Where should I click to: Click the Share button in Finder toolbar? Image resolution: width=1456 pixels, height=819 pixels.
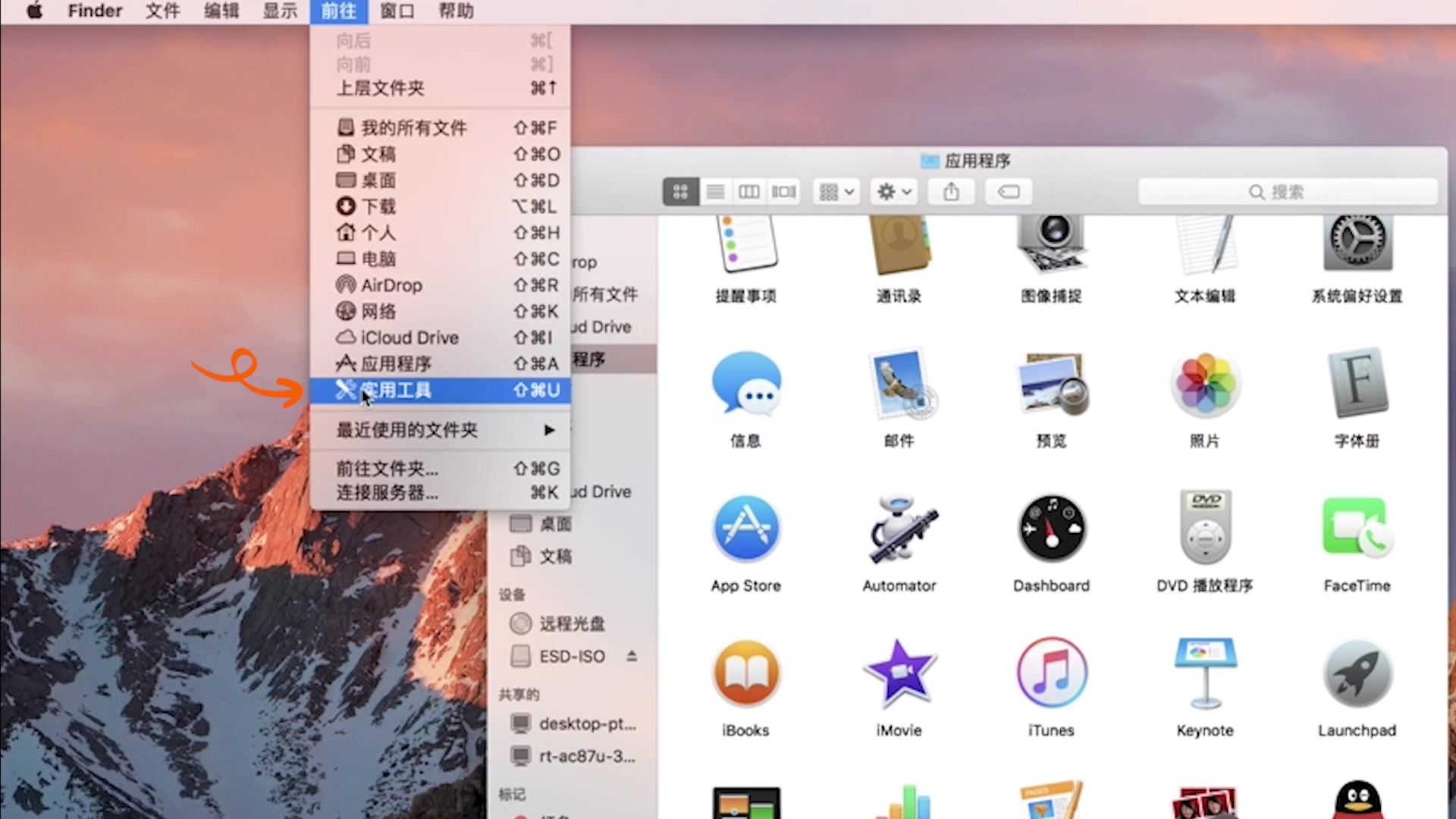951,192
